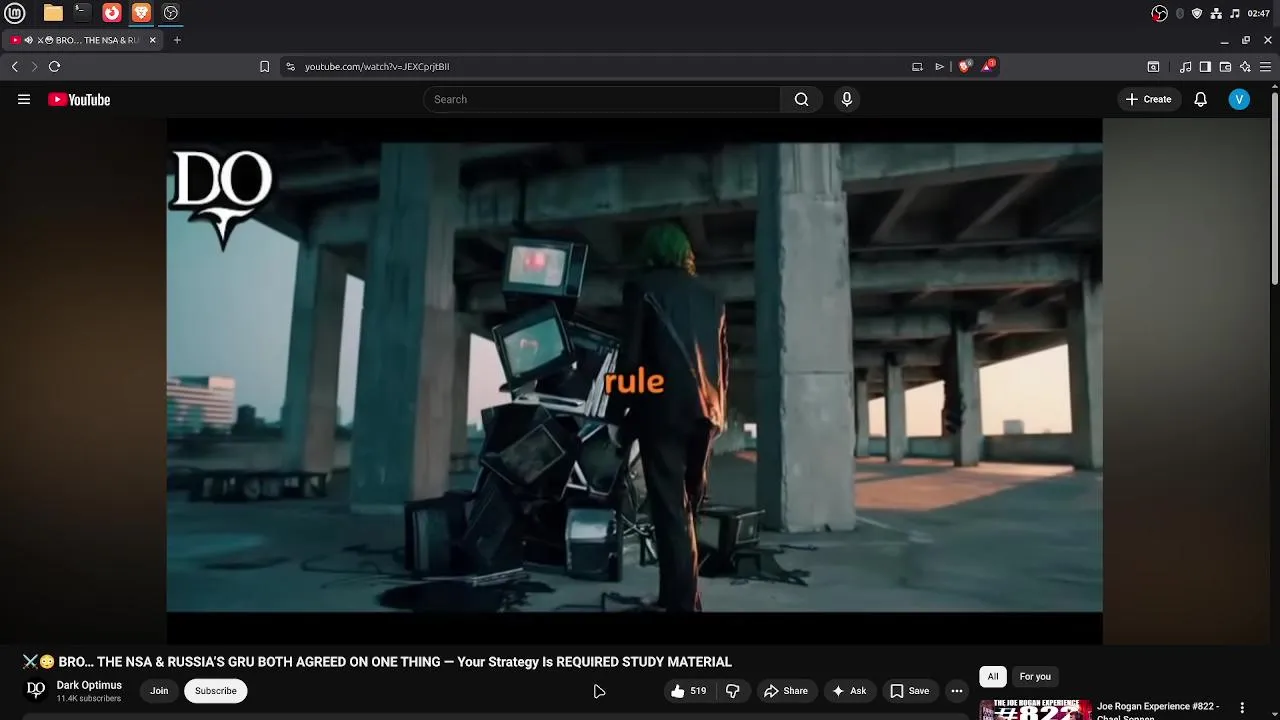Click into the YouTube Search field
1280x720 pixels.
pos(602,99)
